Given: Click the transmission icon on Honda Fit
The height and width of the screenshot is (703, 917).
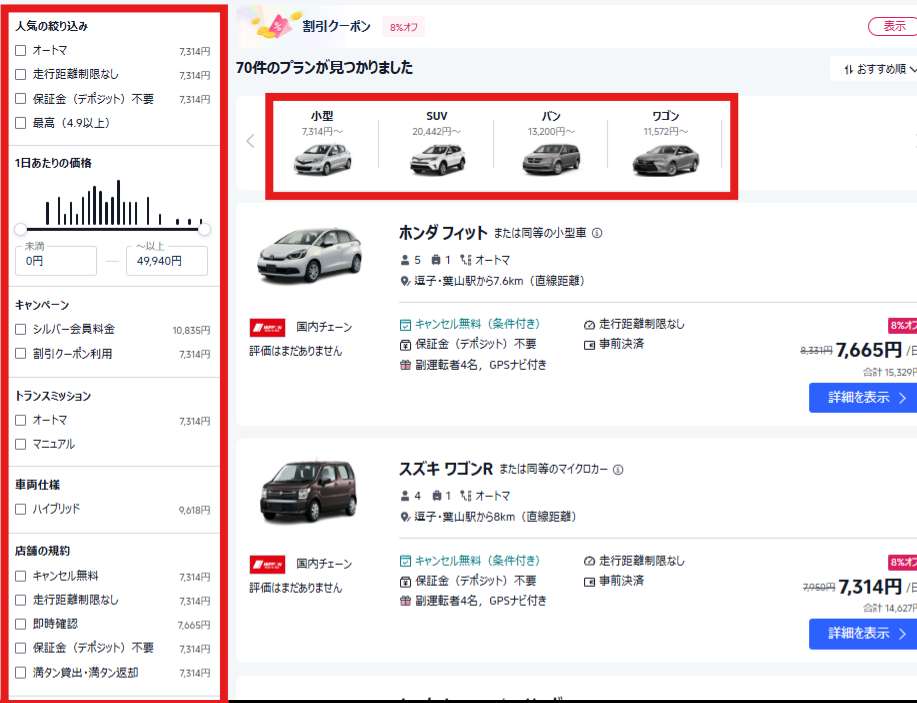Looking at the screenshot, I should (x=466, y=260).
